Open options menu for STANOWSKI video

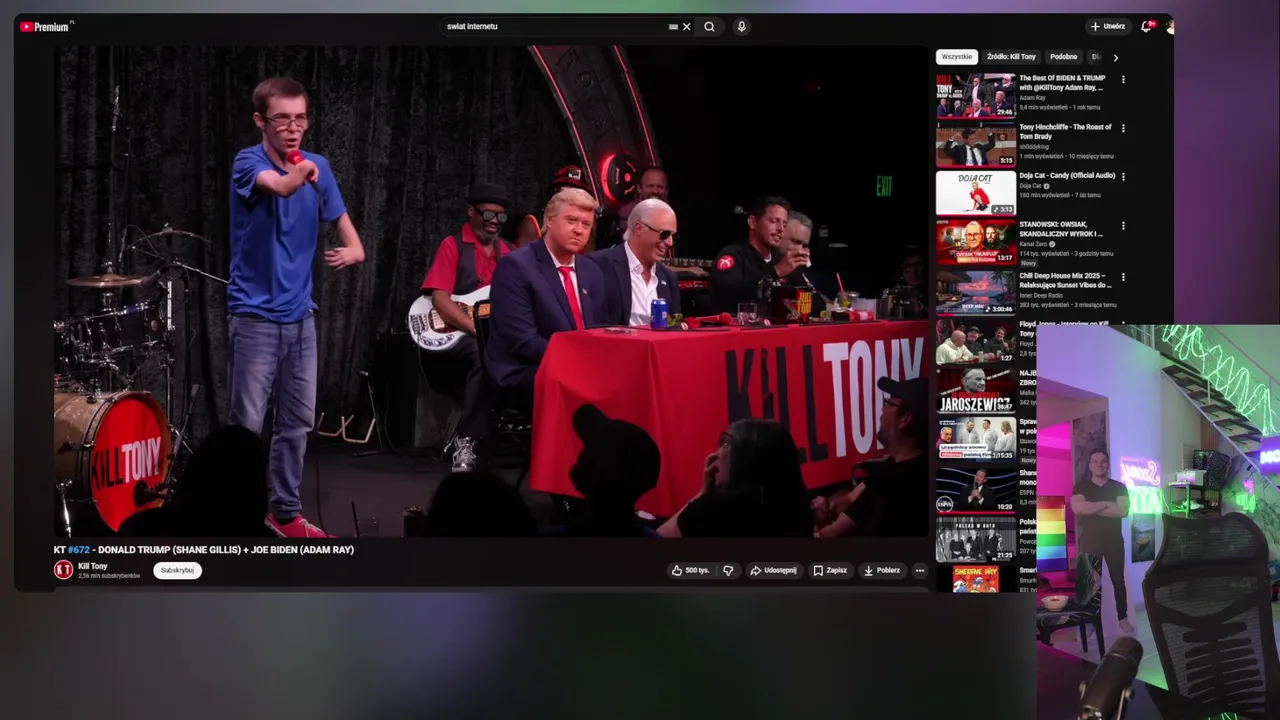pos(1123,226)
